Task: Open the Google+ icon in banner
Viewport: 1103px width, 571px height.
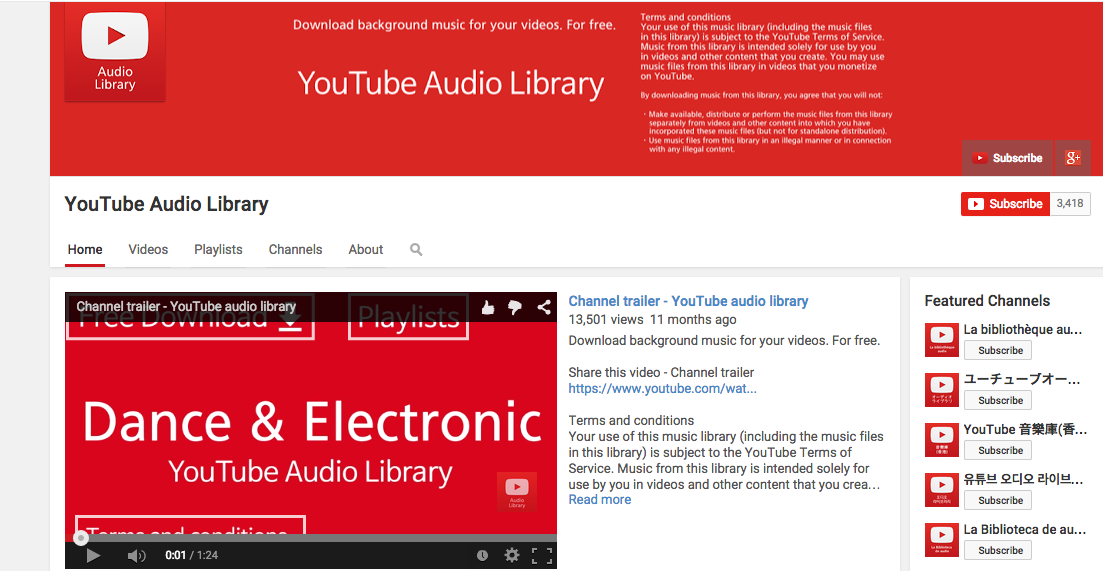Action: (x=1073, y=158)
